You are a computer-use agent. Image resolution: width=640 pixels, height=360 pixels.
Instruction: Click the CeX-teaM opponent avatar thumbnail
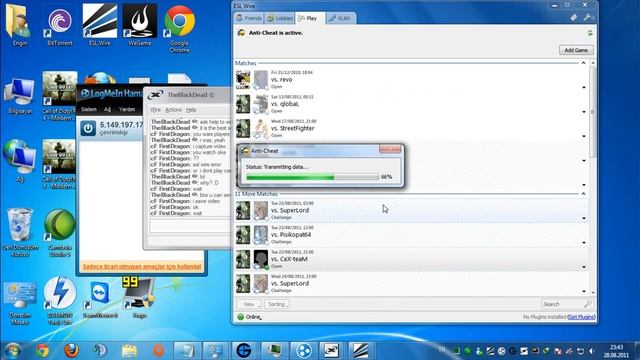(x=260, y=259)
